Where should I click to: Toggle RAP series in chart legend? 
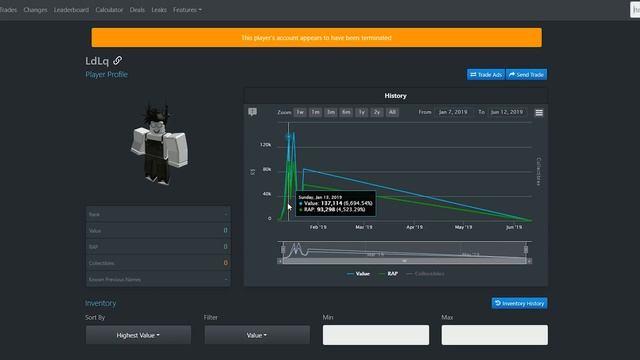point(388,274)
